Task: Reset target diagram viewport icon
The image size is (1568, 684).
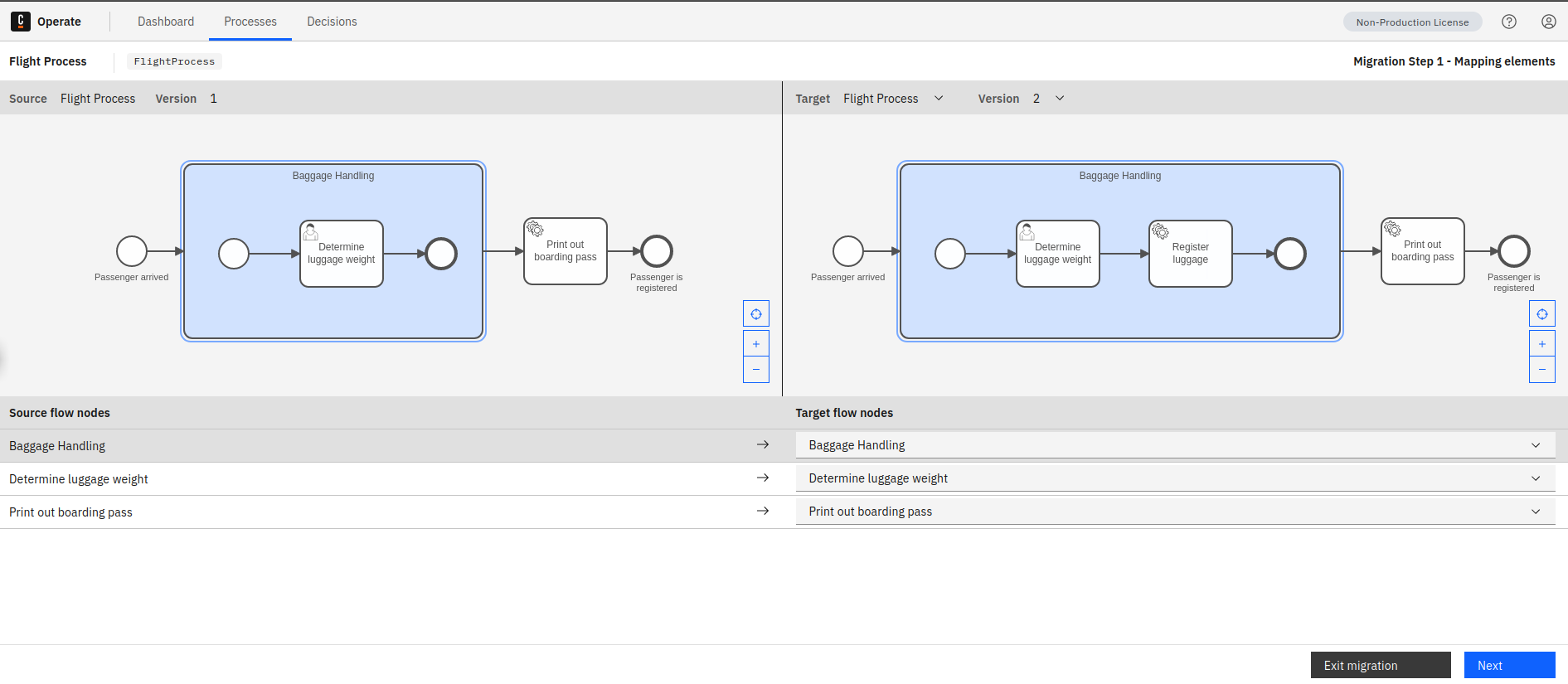Action: (x=1542, y=314)
